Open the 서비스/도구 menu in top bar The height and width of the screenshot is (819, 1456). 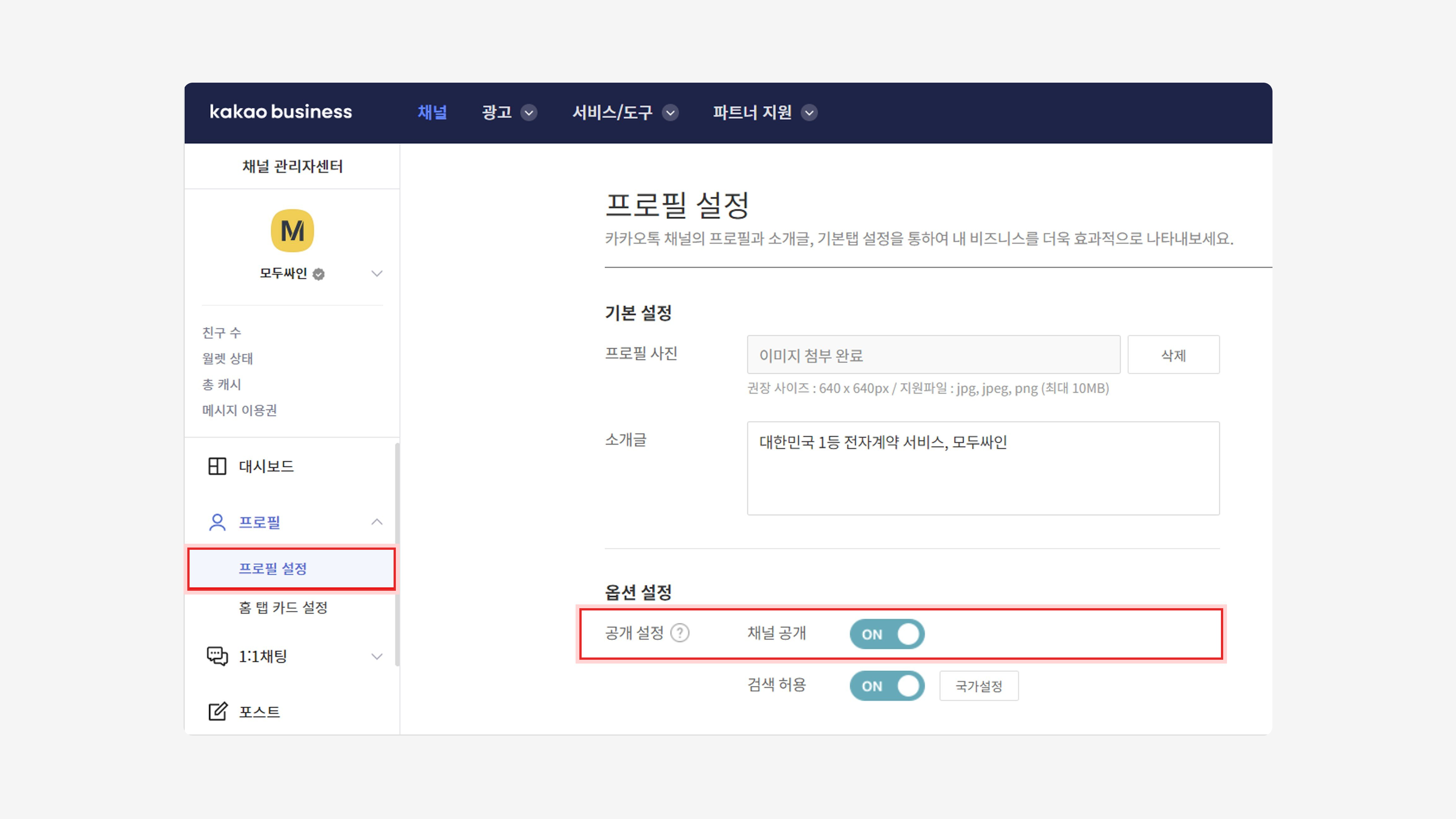point(624,113)
